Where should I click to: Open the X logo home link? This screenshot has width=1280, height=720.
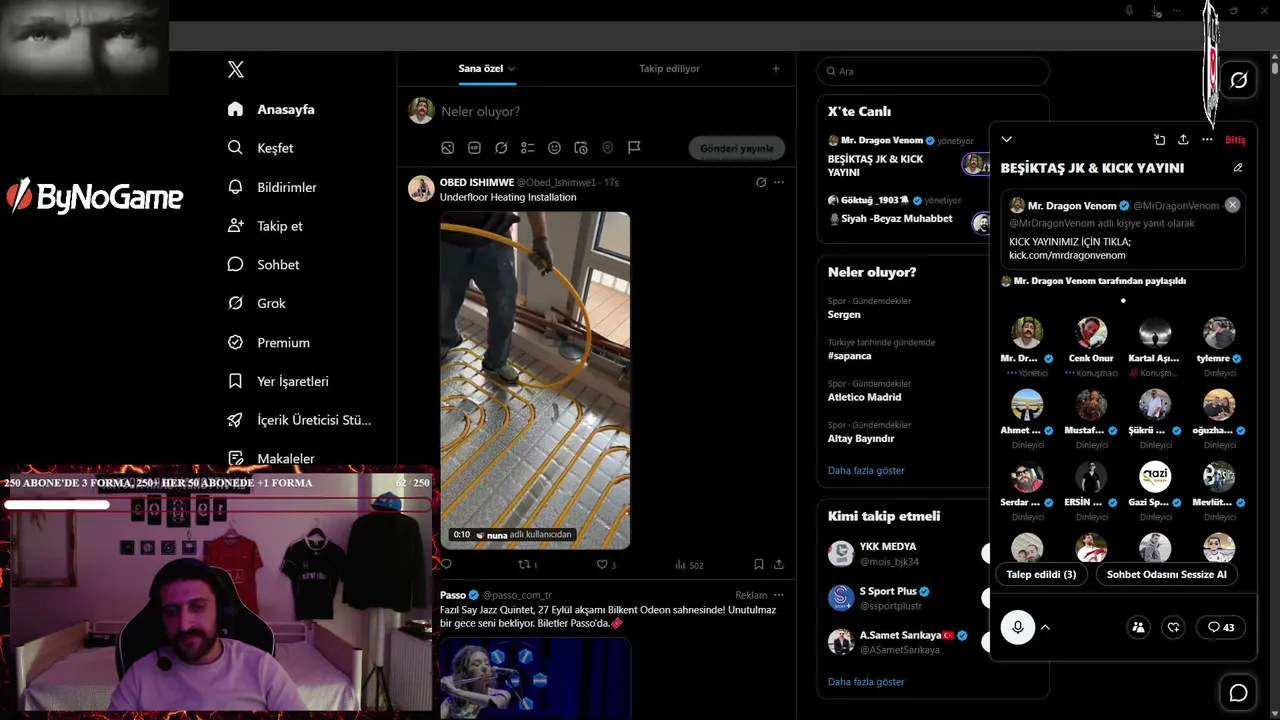[236, 69]
